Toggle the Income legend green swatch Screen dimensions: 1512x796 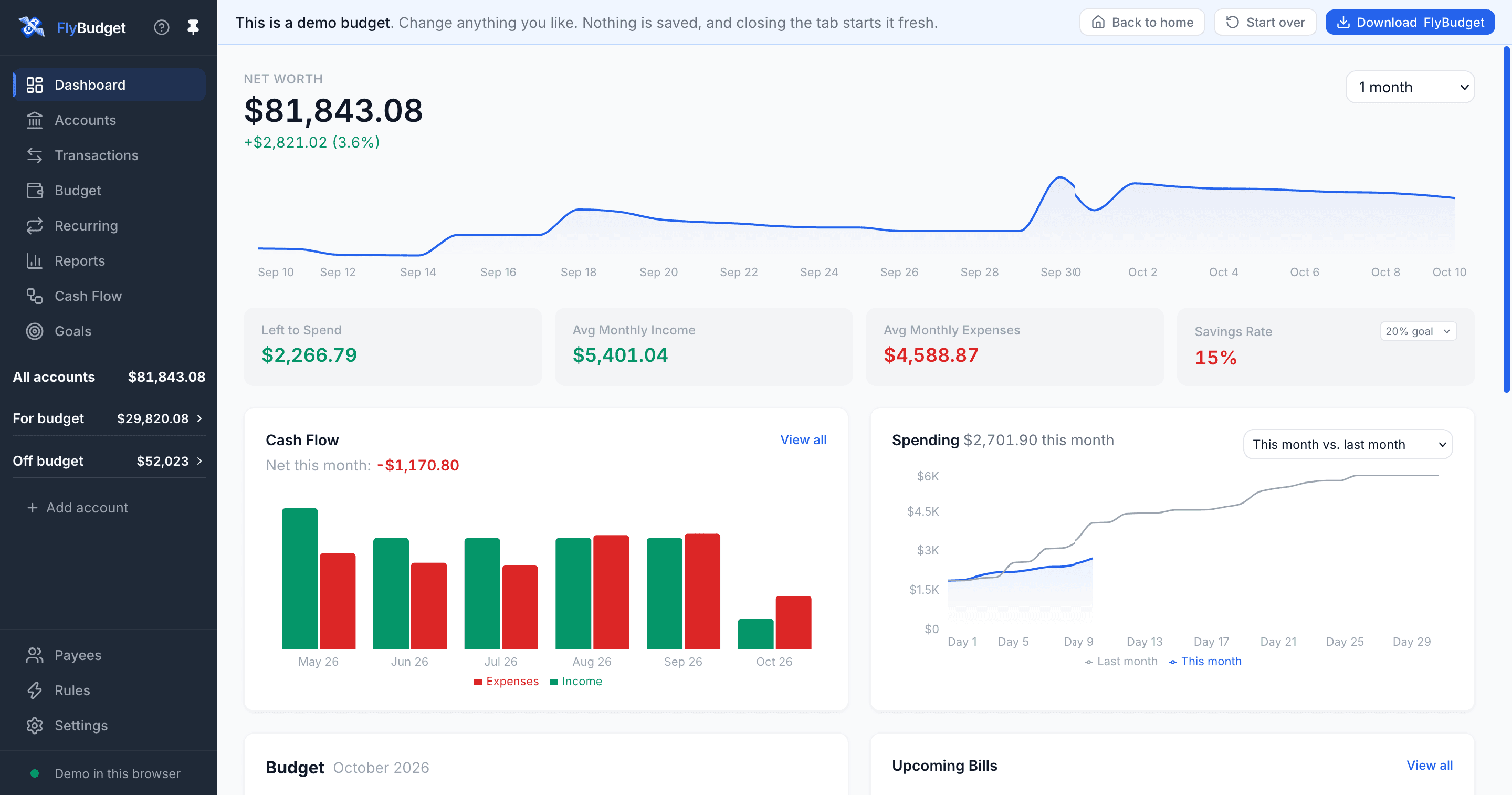coord(553,682)
